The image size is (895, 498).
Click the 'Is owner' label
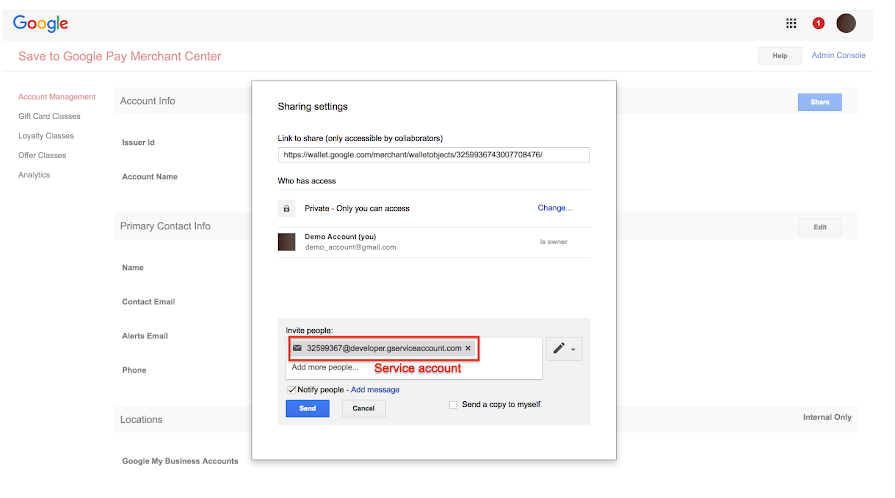click(554, 242)
